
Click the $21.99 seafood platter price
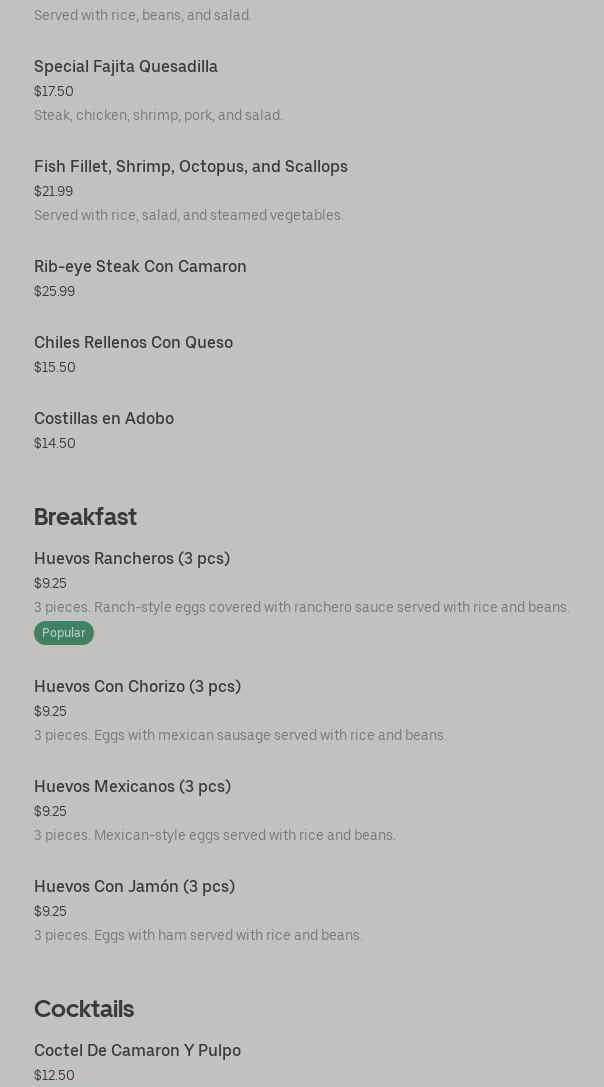(x=54, y=191)
